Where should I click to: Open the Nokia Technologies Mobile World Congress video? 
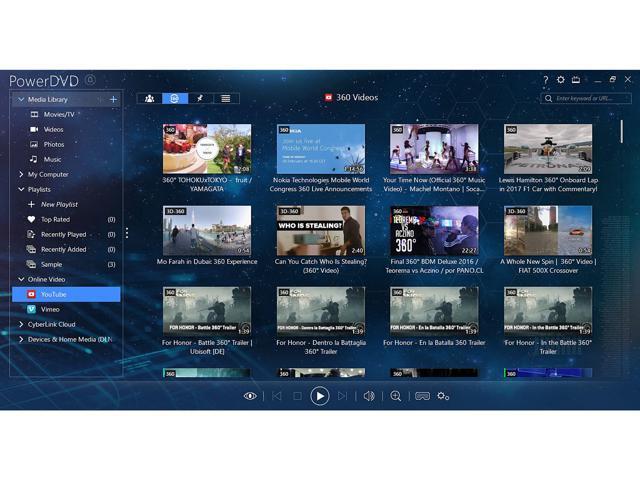point(321,149)
